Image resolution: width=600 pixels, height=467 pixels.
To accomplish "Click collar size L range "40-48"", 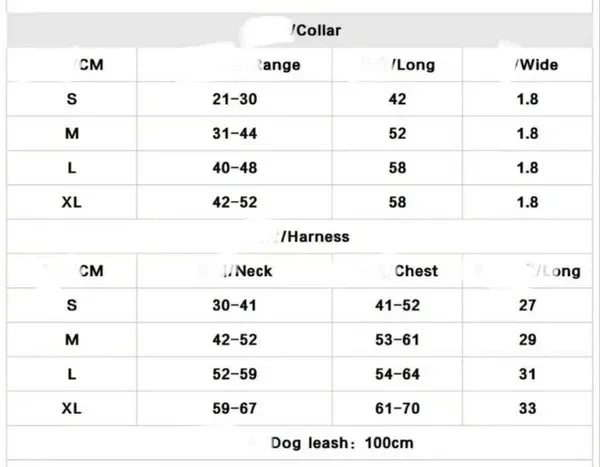I will coord(235,168).
